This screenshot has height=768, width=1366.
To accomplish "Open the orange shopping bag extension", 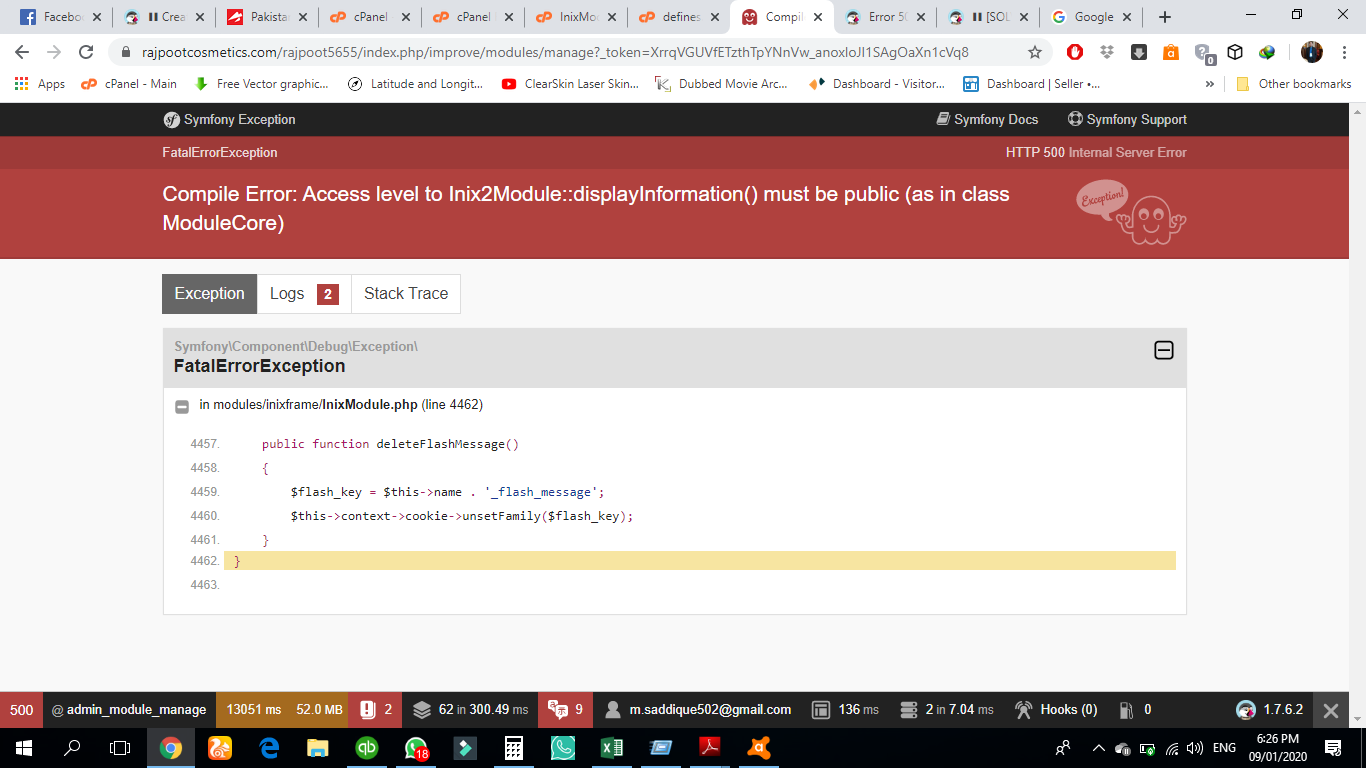I will click(x=1171, y=52).
